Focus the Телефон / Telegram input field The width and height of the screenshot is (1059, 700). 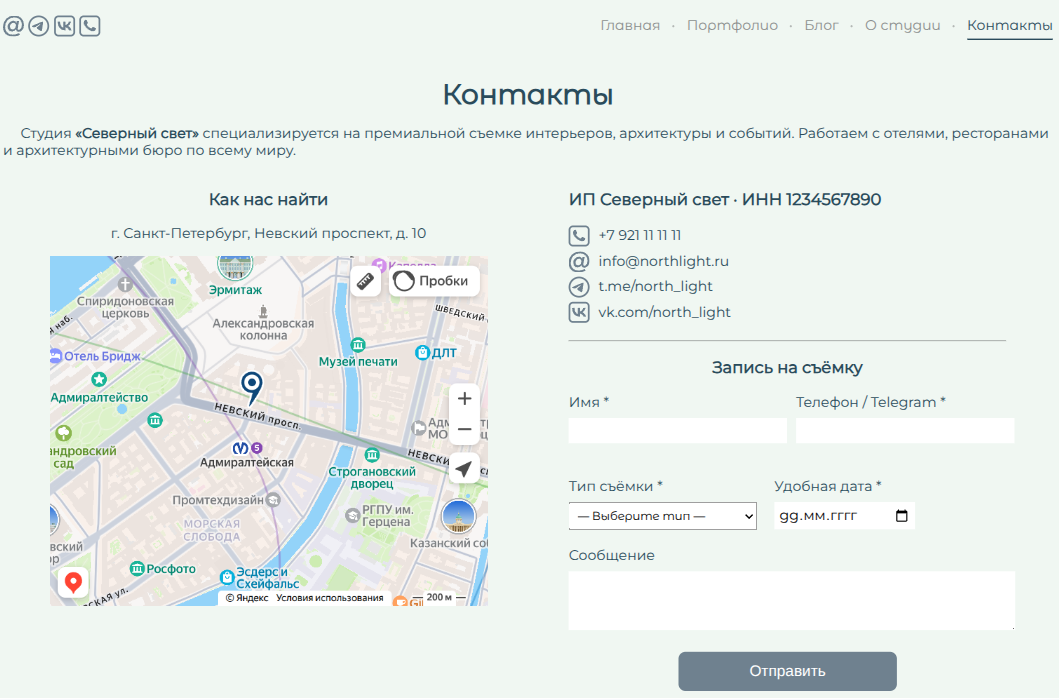click(905, 430)
